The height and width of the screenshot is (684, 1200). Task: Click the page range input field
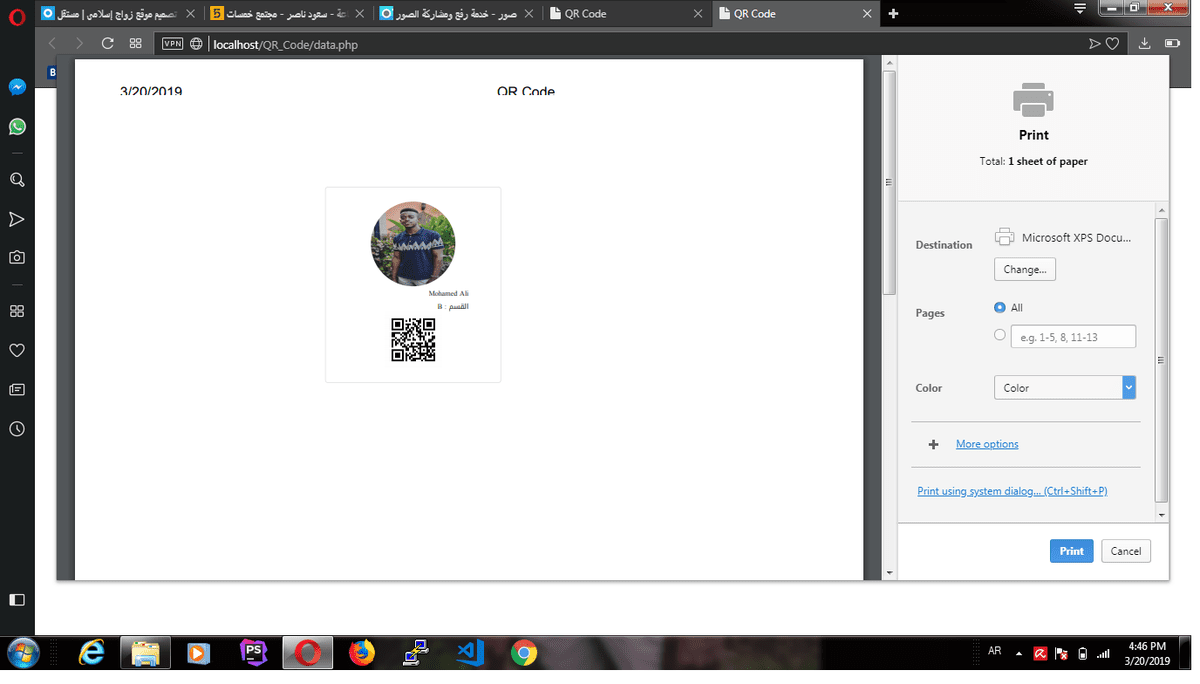coord(1073,337)
